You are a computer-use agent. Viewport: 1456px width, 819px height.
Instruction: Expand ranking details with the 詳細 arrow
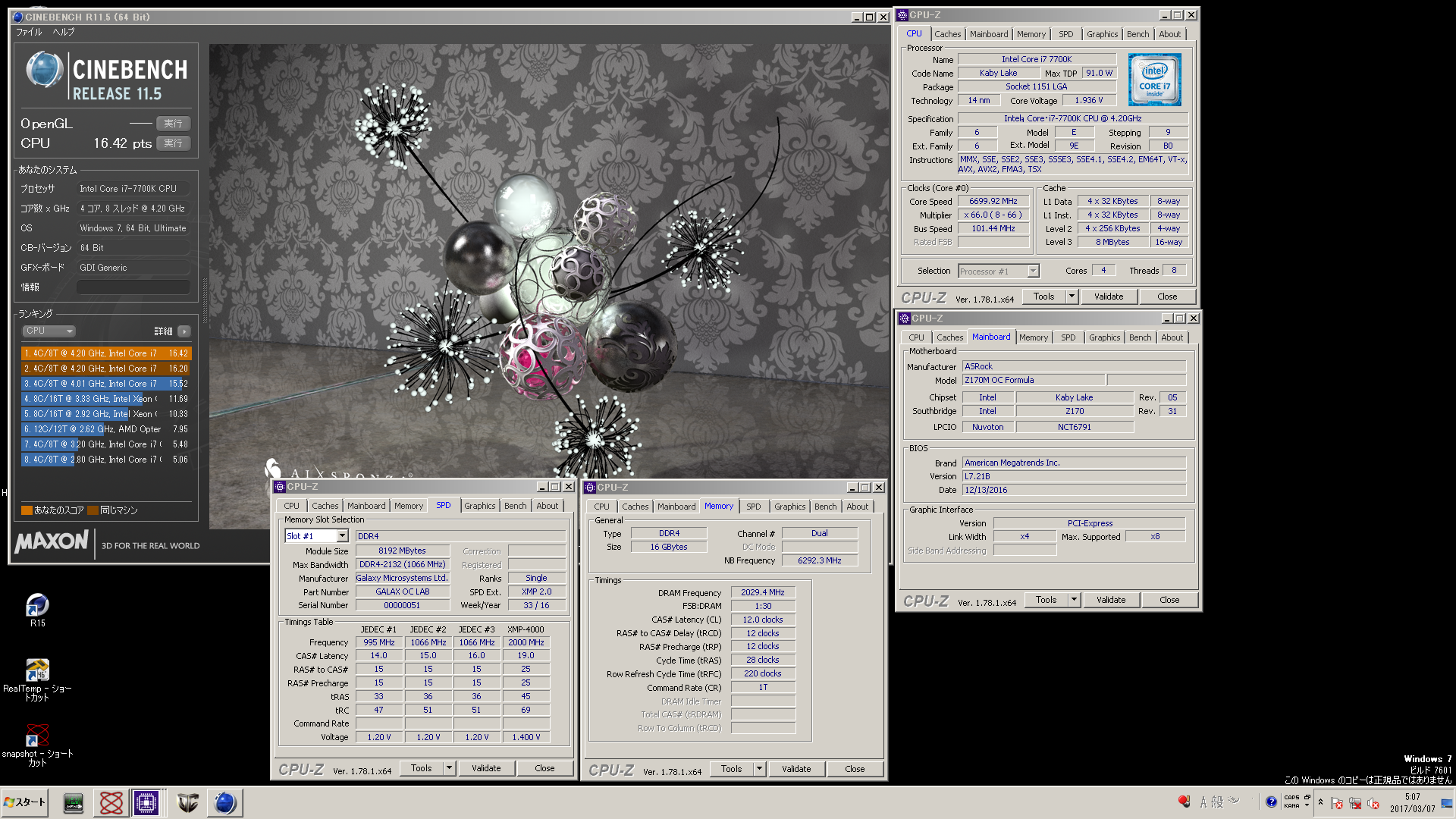(184, 331)
